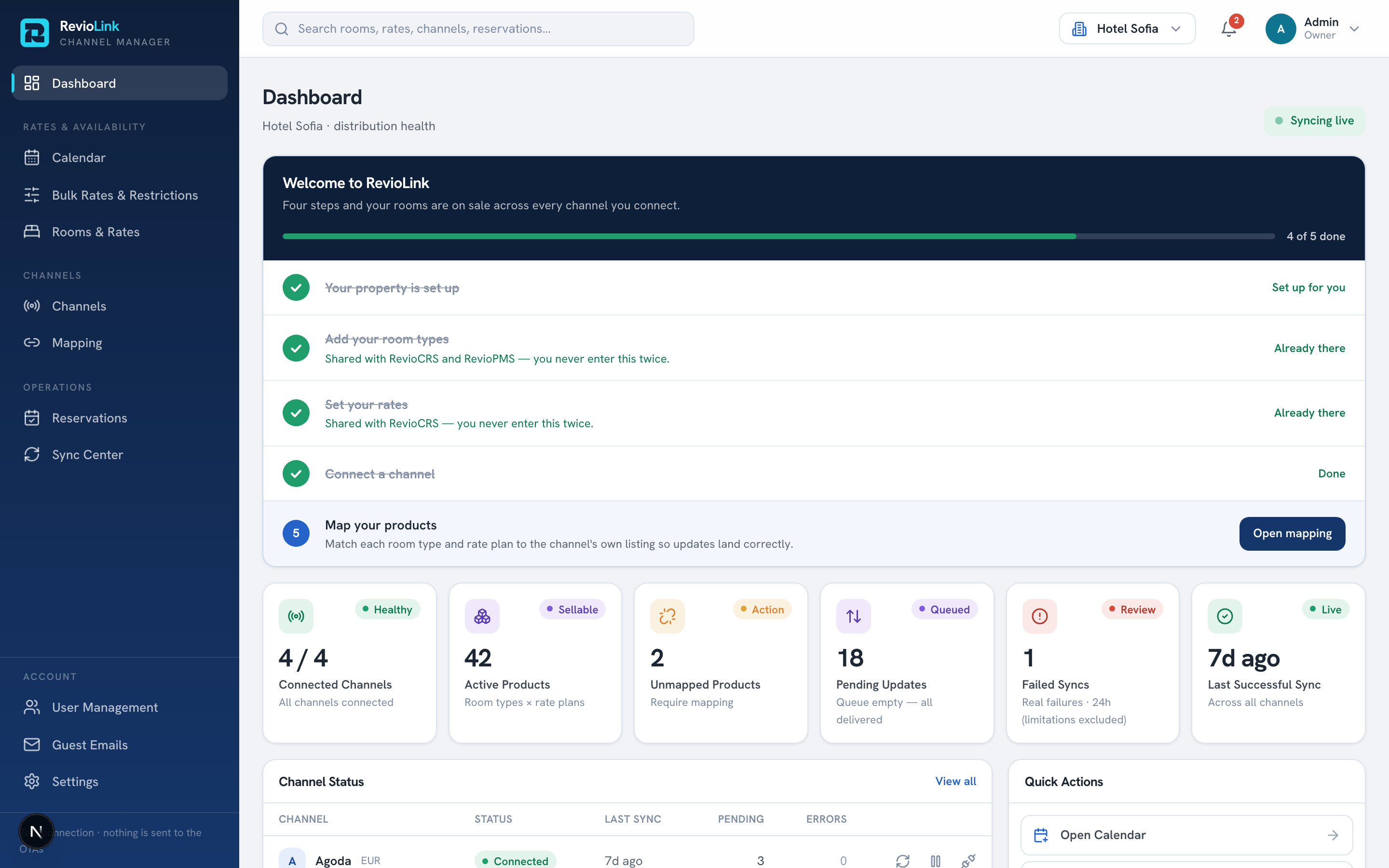Click the pause icon in Agoda row
This screenshot has height=868, width=1389.
coord(936,861)
